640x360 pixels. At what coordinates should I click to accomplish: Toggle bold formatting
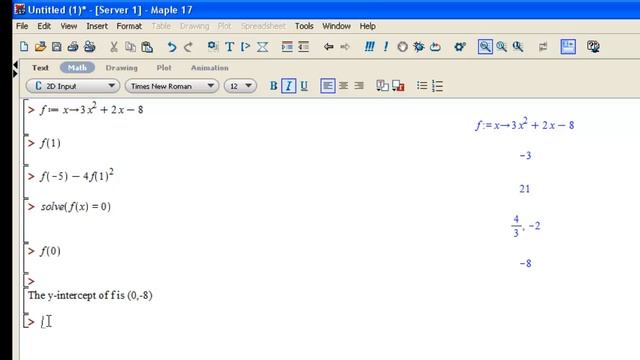pyautogui.click(x=273, y=86)
